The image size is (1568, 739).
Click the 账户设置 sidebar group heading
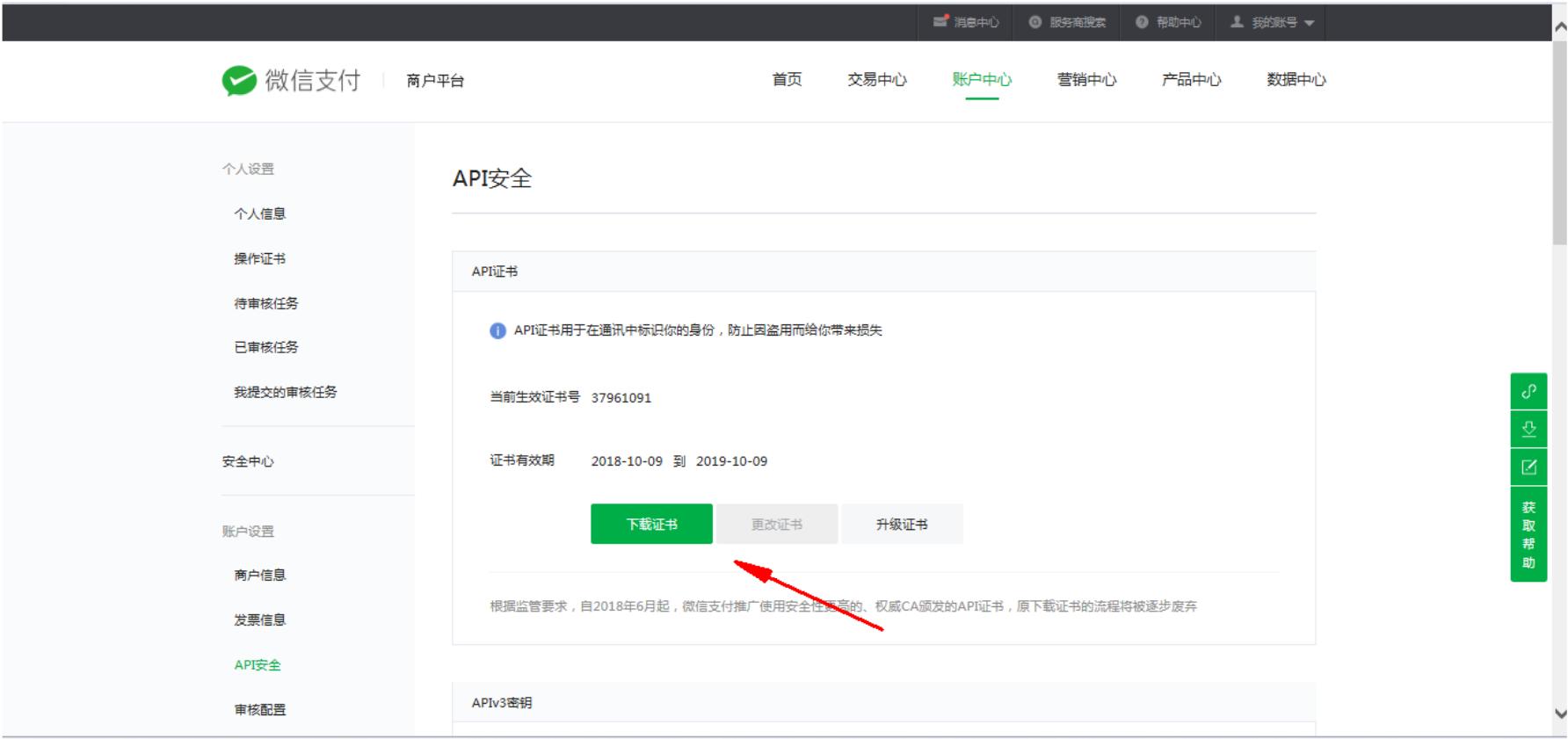(248, 532)
